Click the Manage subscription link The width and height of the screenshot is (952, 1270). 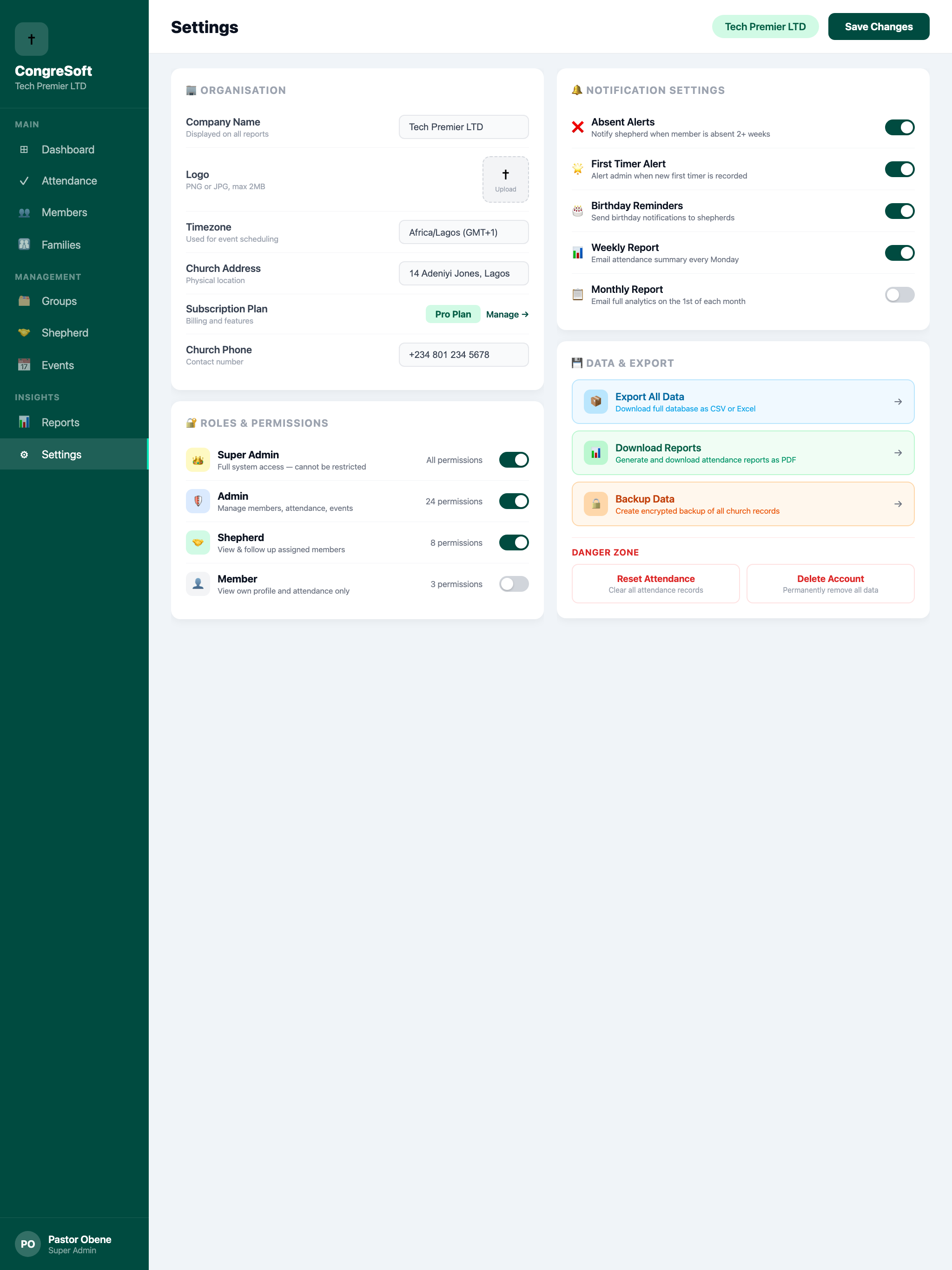(x=507, y=315)
